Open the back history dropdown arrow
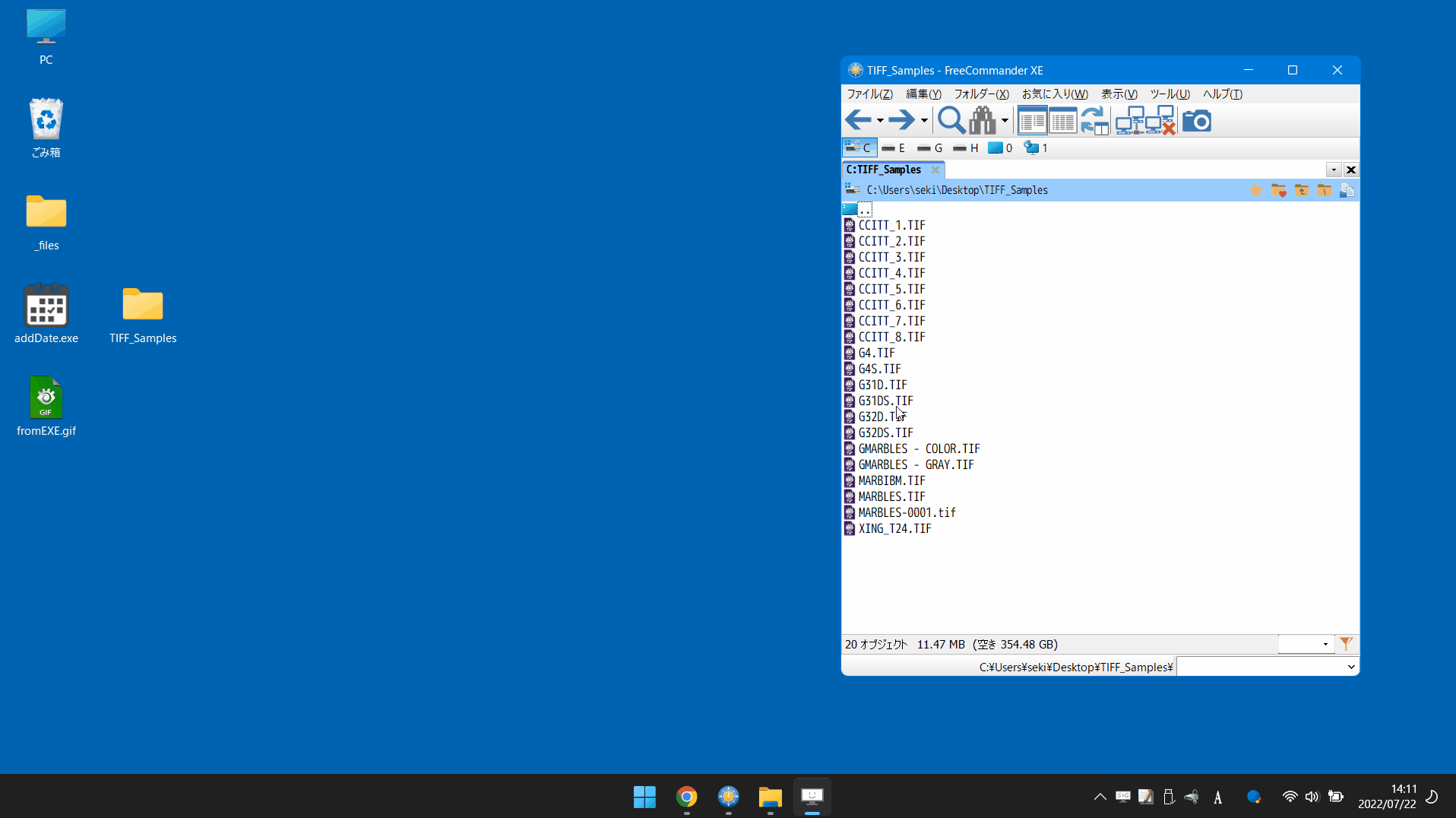 [880, 120]
